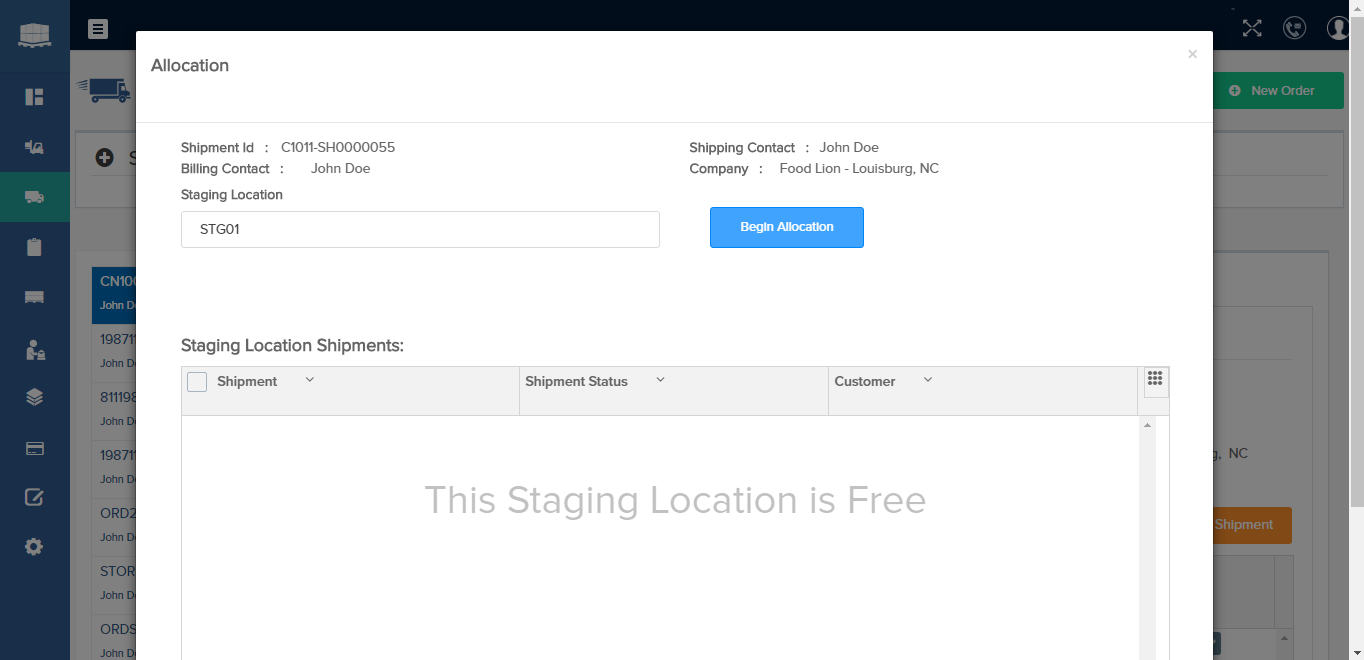
Task: Open the Shipment Status column dropdown arrow
Action: point(660,380)
